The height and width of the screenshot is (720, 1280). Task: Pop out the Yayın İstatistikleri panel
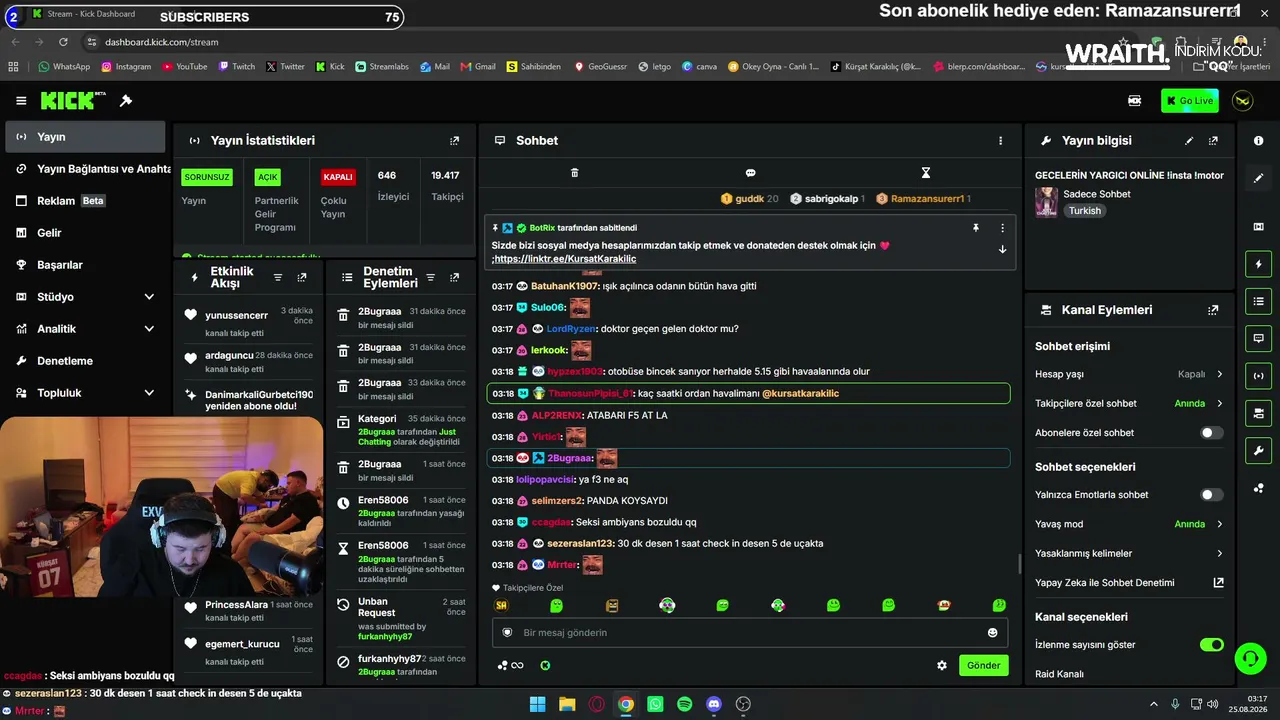[455, 141]
